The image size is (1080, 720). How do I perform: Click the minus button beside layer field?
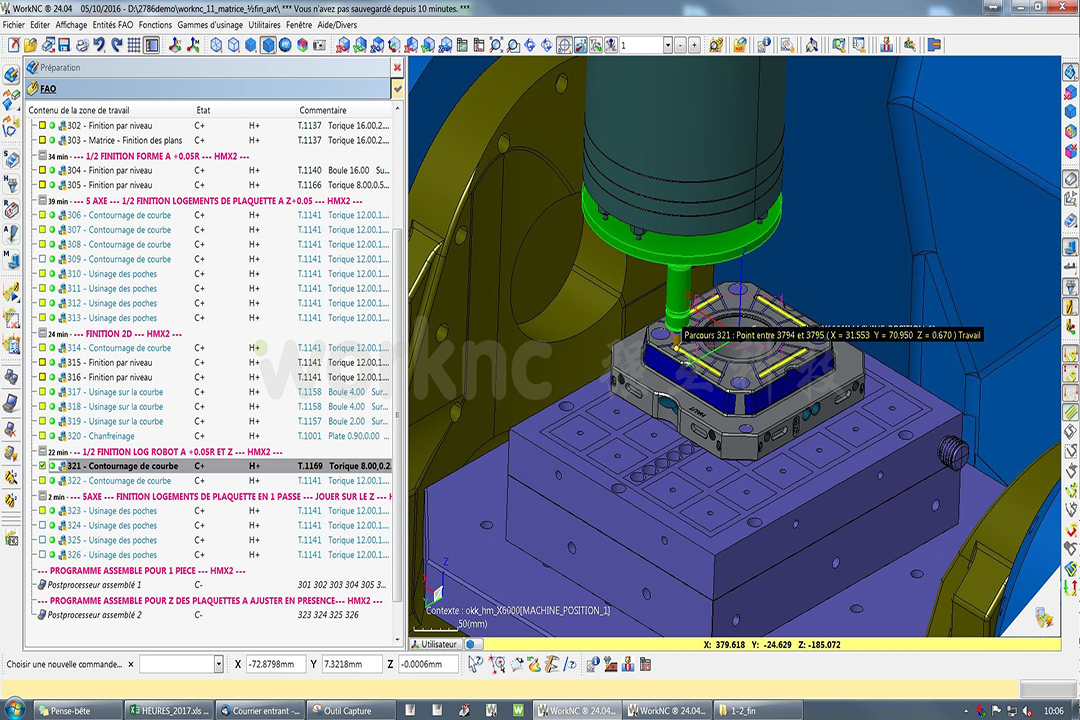pyautogui.click(x=681, y=45)
